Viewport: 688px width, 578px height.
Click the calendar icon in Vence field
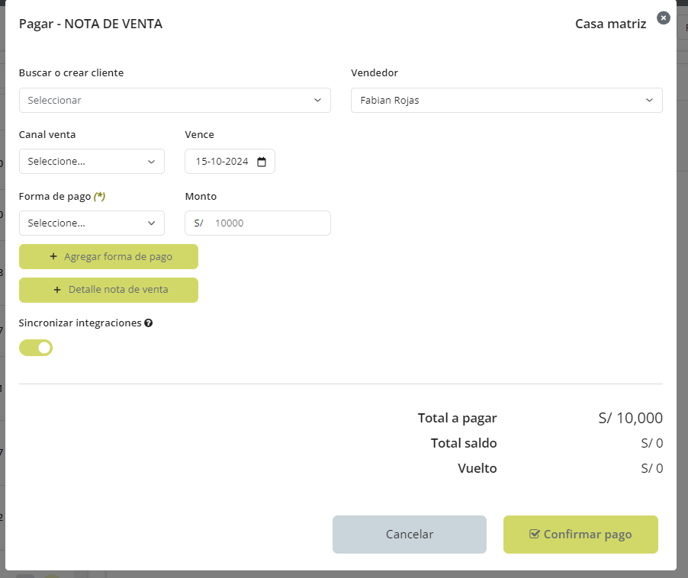(x=262, y=162)
